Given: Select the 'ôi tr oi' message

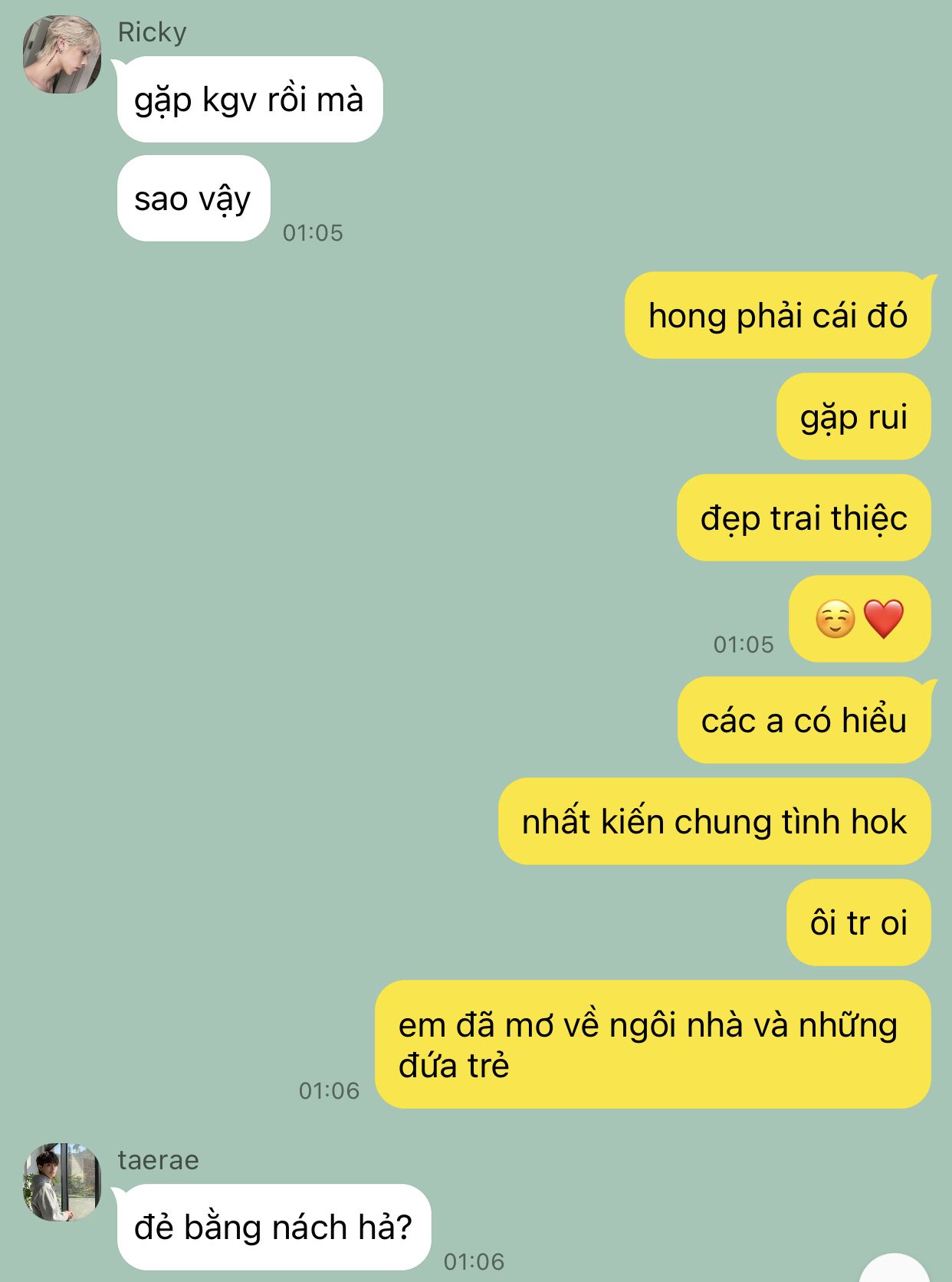Looking at the screenshot, I should click(858, 922).
